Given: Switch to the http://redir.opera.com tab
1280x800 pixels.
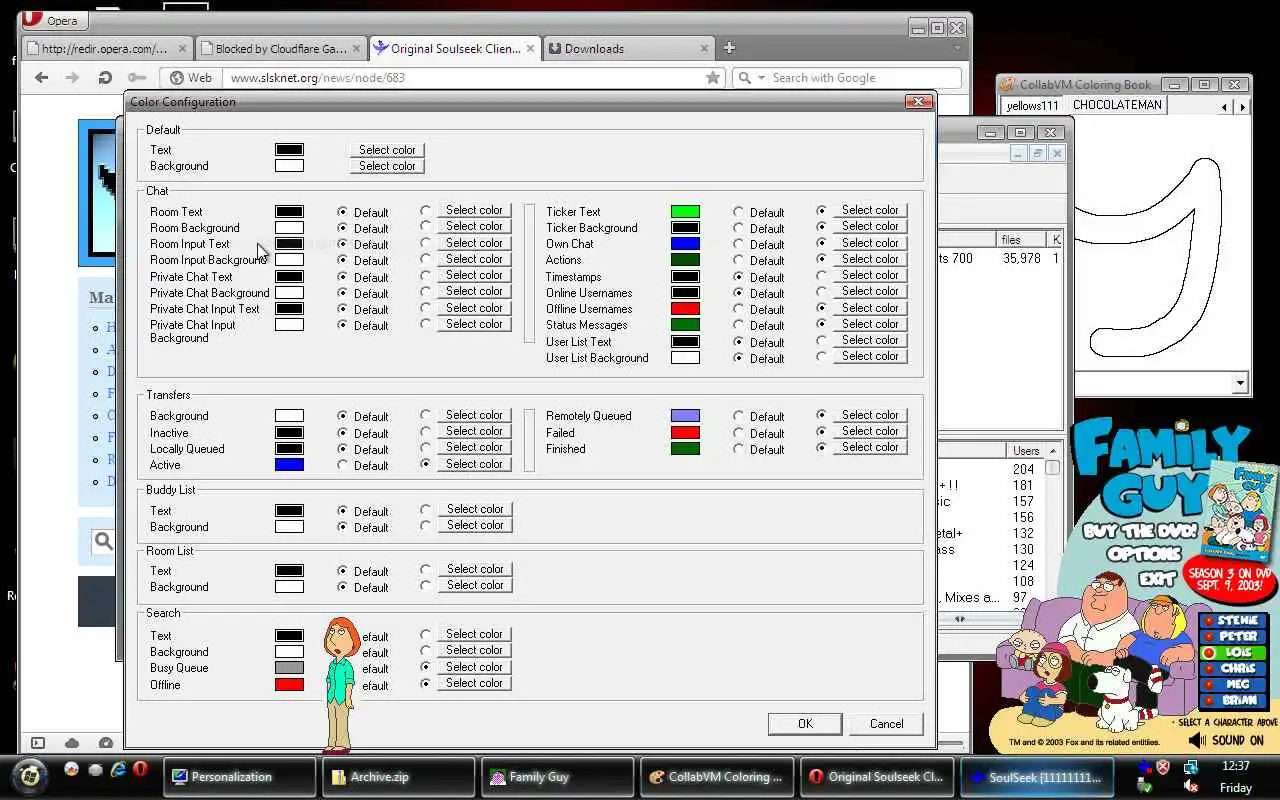Looking at the screenshot, I should (x=106, y=48).
